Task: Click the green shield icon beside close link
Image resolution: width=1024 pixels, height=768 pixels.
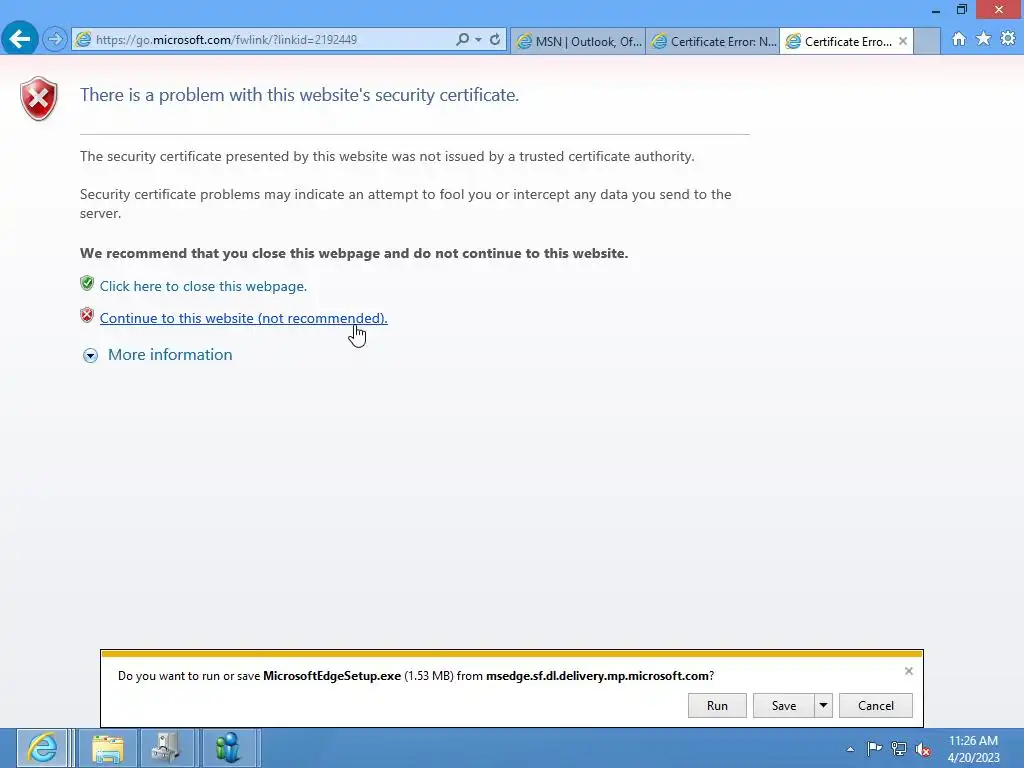Action: (x=87, y=283)
